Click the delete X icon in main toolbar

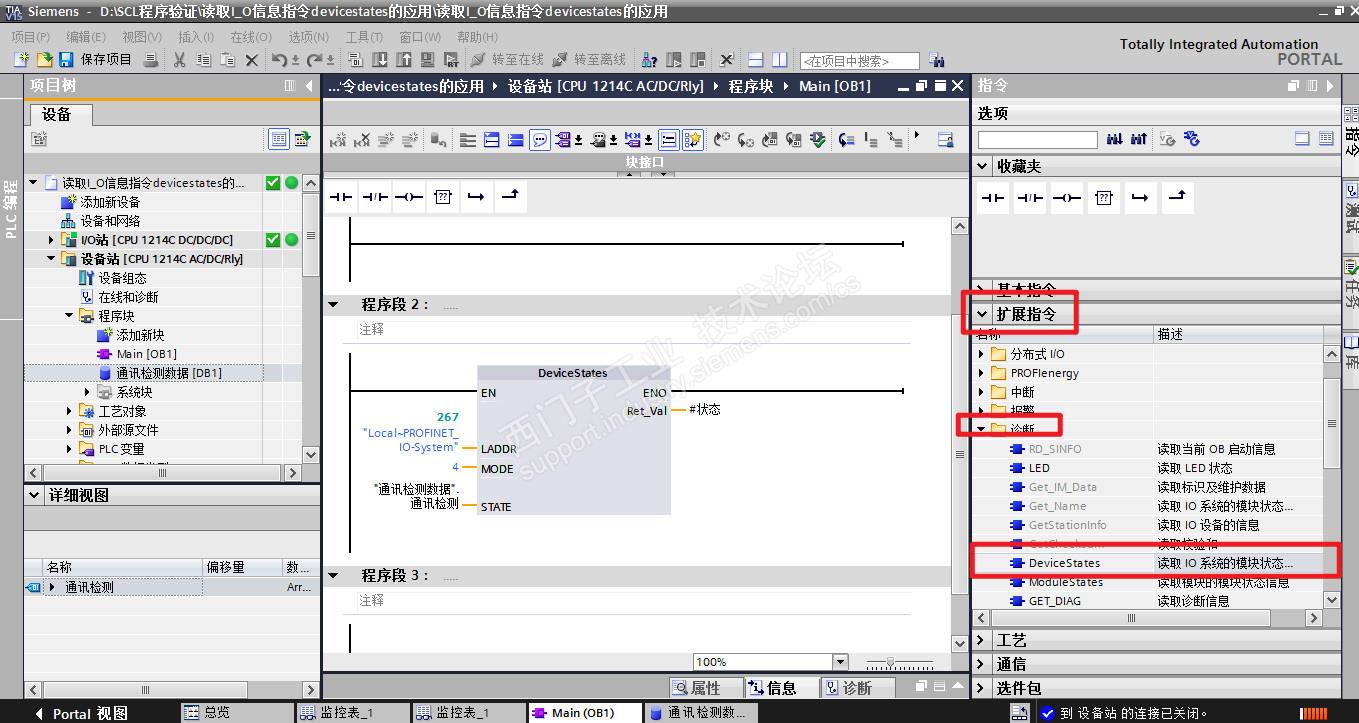[x=252, y=60]
